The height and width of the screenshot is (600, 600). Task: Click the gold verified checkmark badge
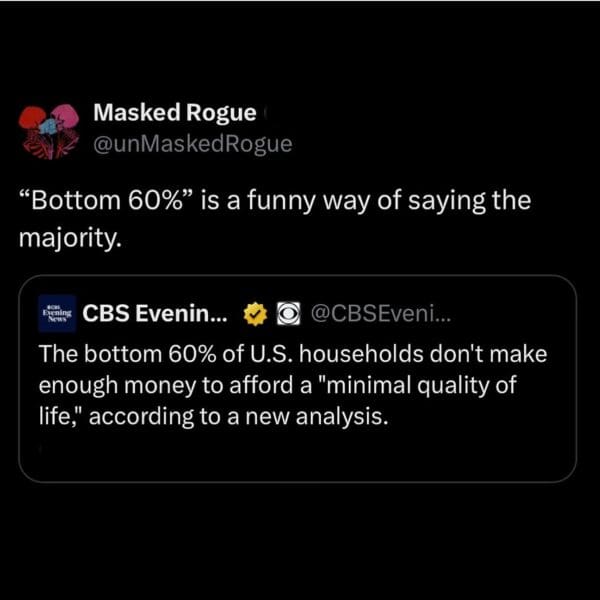click(256, 314)
